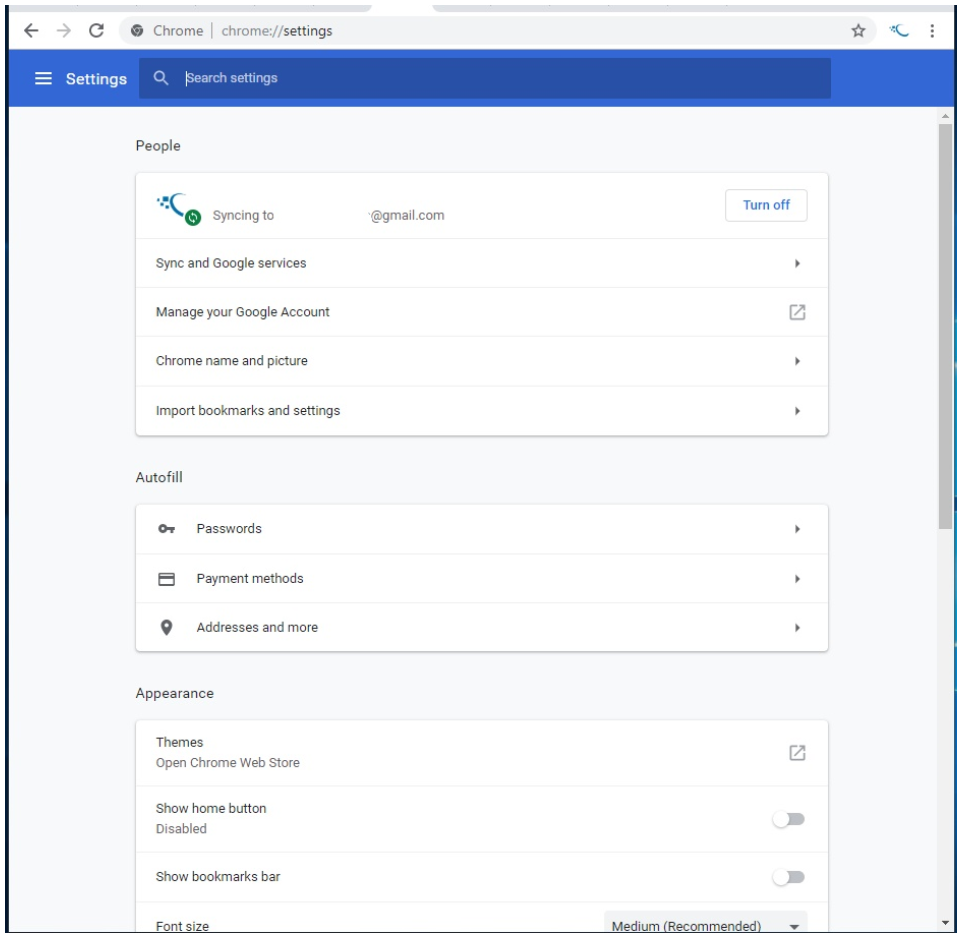Image resolution: width=962 pixels, height=939 pixels.
Task: Click the Autofill section heading
Action: [159, 477]
